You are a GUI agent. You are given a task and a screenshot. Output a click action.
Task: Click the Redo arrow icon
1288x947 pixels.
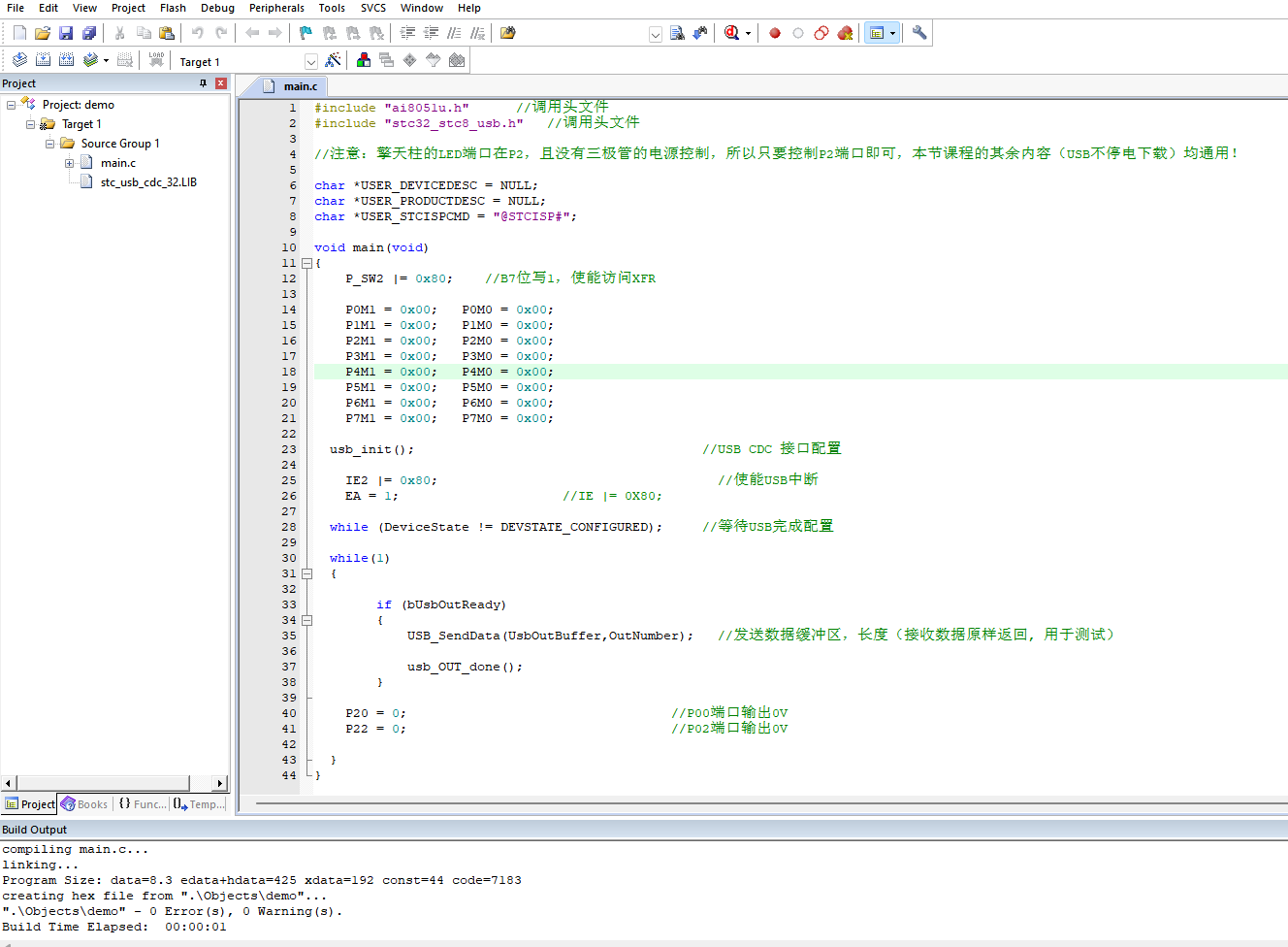pos(221,33)
